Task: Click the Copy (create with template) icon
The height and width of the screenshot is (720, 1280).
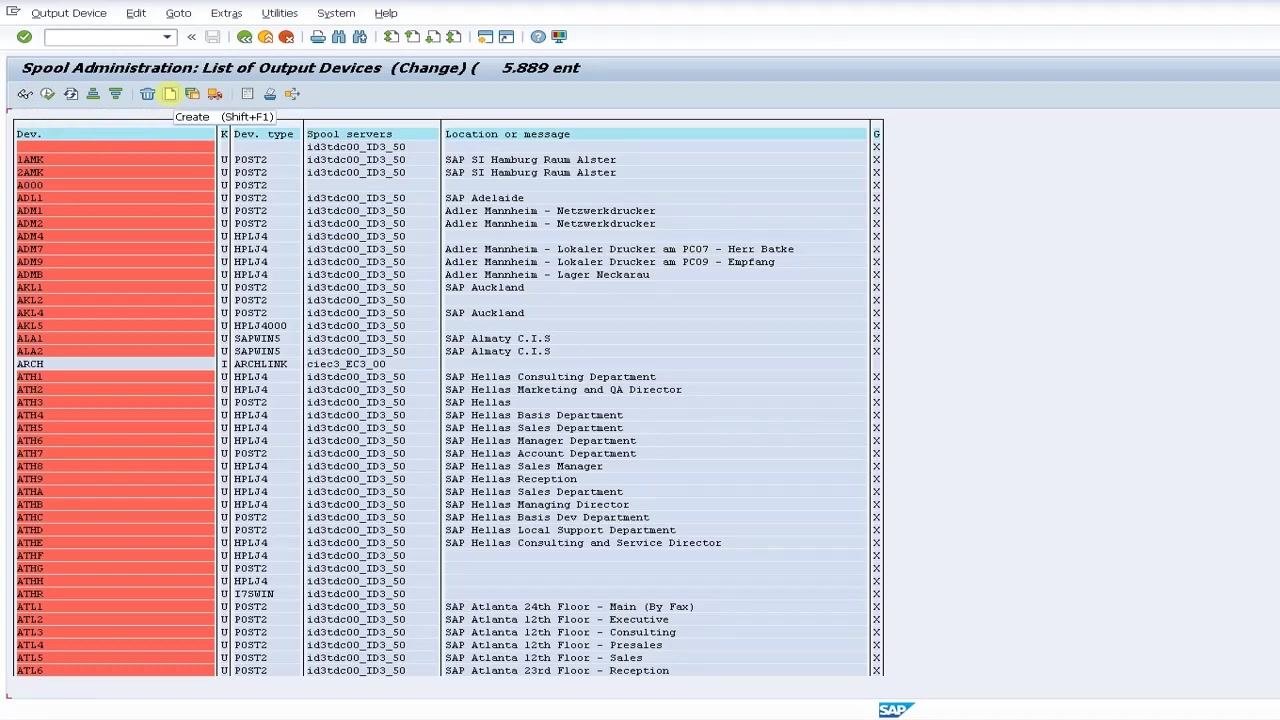Action: tap(192, 94)
